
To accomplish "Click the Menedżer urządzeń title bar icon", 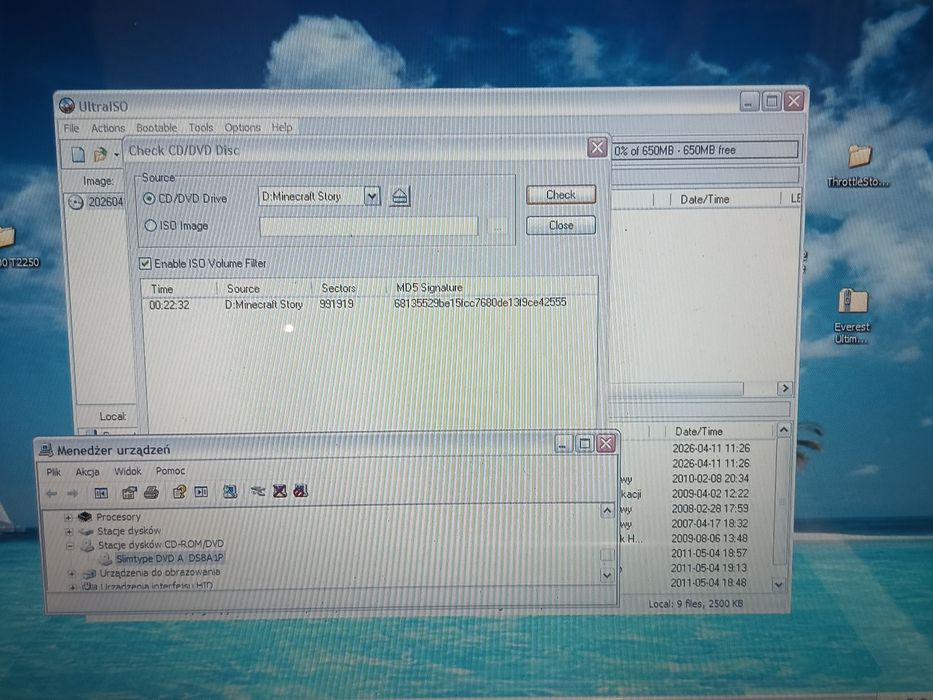I will pyautogui.click(x=46, y=451).
